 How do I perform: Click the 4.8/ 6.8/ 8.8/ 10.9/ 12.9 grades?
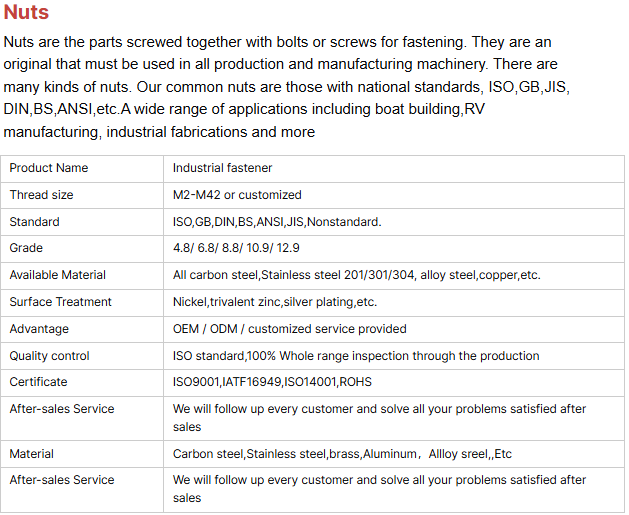click(236, 248)
